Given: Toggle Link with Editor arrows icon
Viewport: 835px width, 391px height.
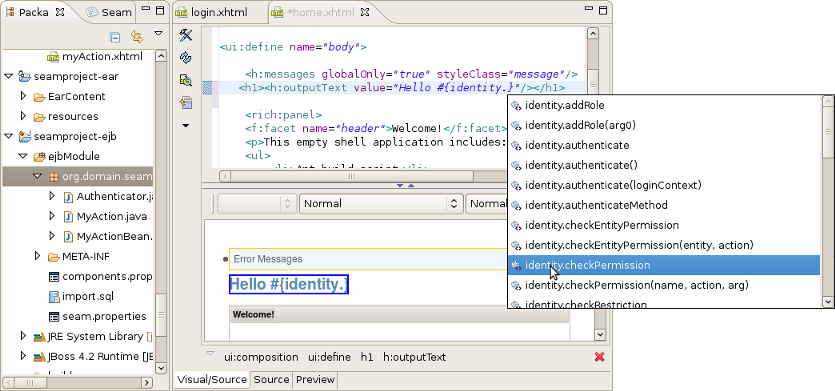Looking at the screenshot, I should pos(137,37).
